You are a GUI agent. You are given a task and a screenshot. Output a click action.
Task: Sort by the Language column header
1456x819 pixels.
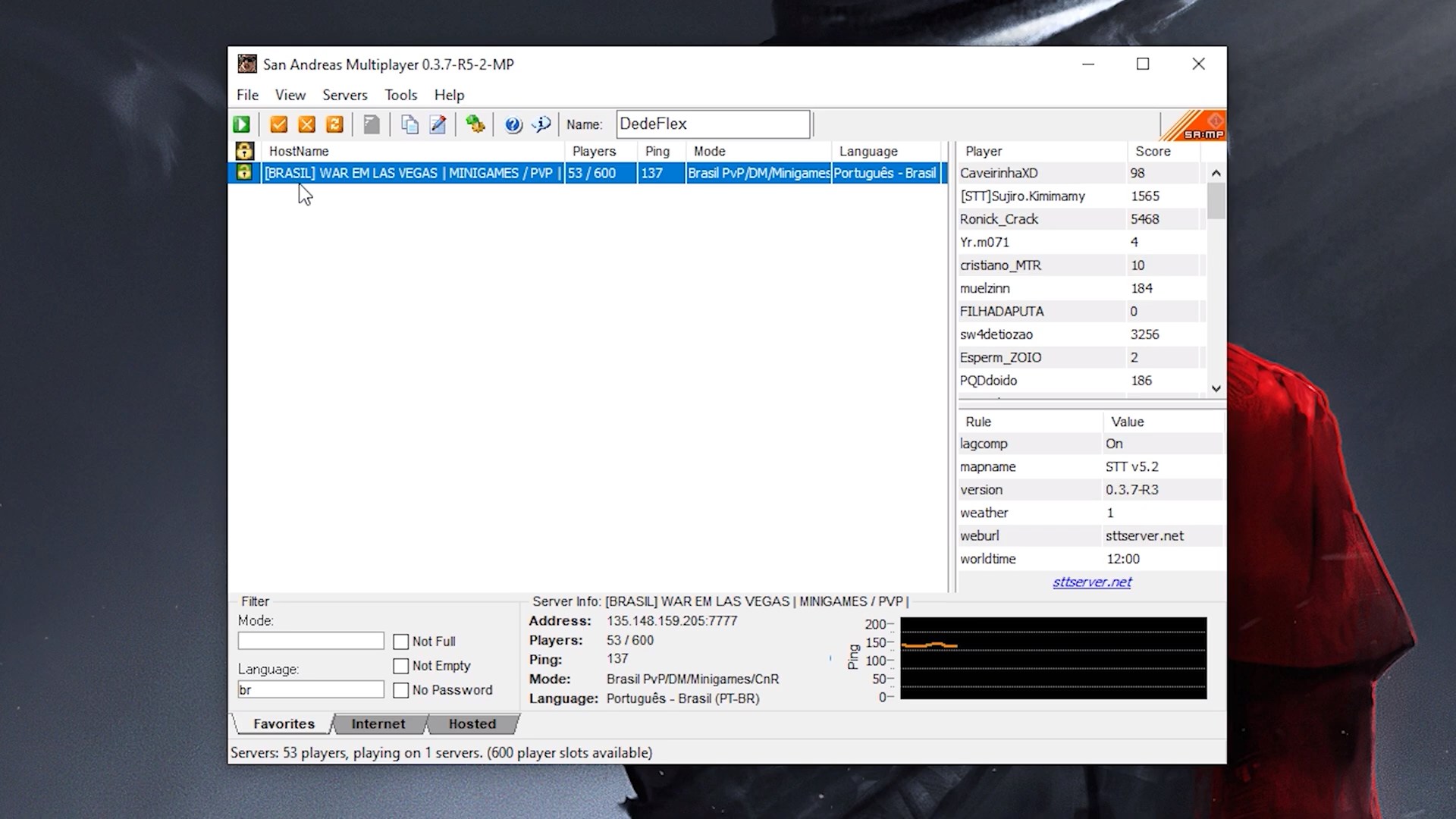click(x=886, y=151)
